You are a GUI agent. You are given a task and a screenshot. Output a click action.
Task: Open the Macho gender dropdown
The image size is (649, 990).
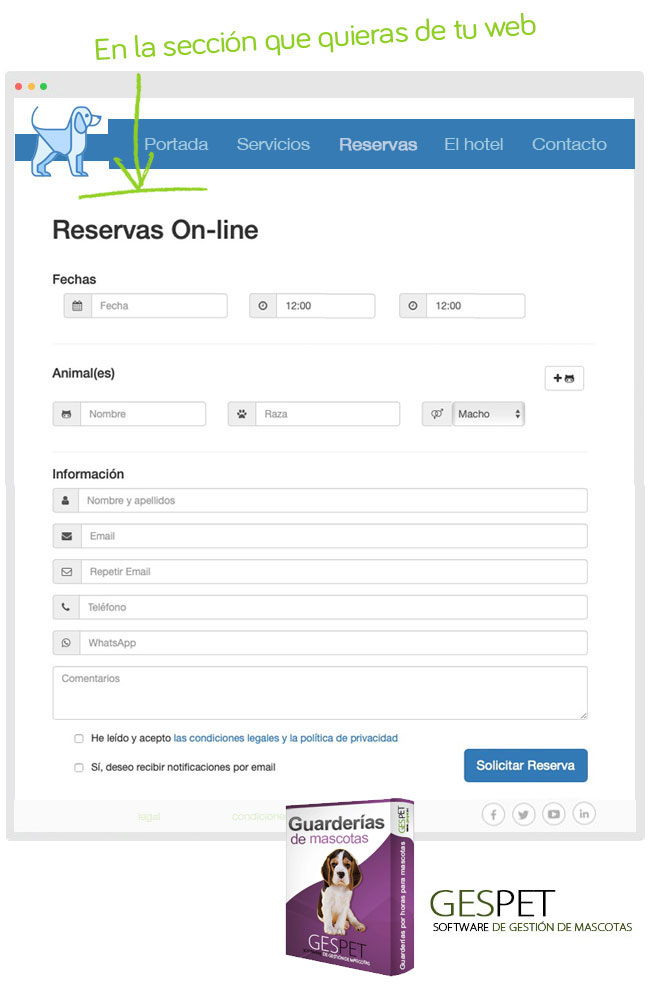coord(489,414)
